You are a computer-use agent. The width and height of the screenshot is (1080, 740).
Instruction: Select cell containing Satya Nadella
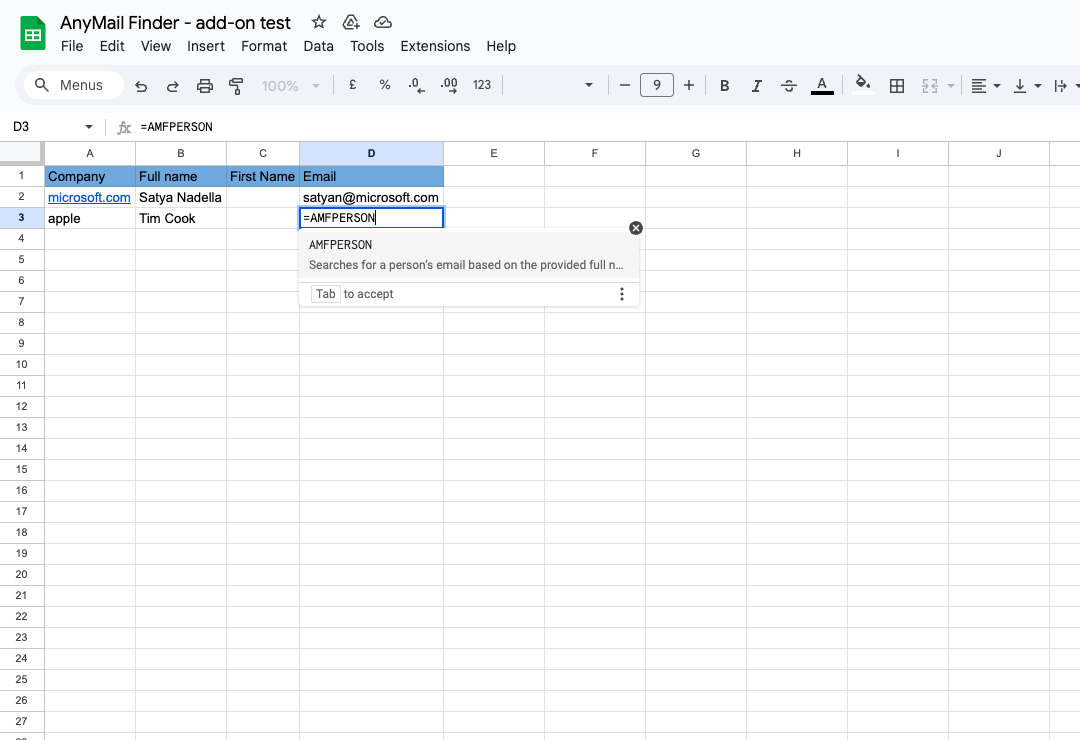tap(180, 198)
